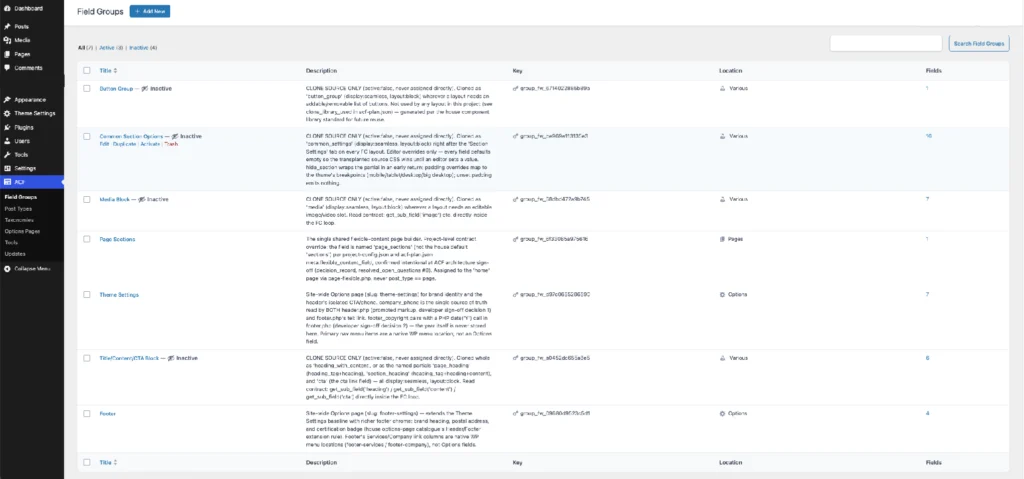Open Updates submenu item
1024x479 pixels.
click(x=15, y=254)
